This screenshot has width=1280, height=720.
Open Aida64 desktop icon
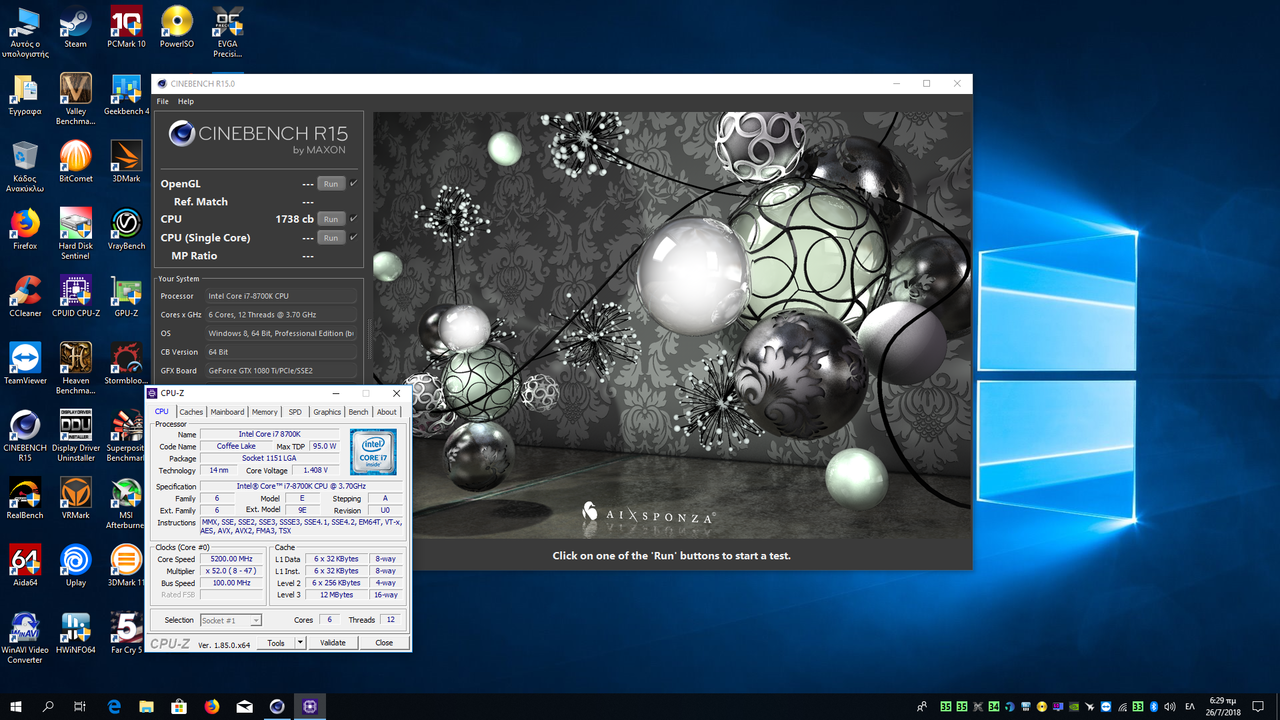point(25,565)
